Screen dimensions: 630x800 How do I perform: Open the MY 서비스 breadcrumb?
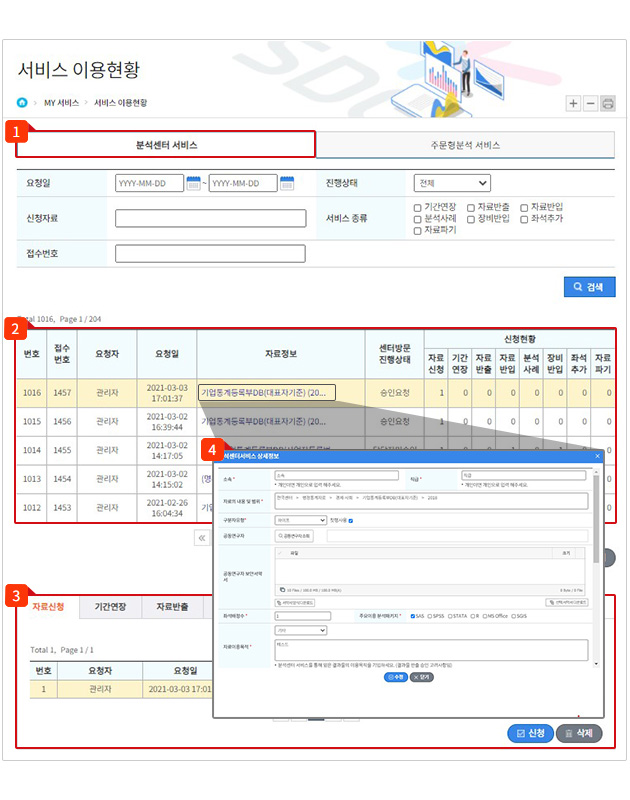click(61, 103)
